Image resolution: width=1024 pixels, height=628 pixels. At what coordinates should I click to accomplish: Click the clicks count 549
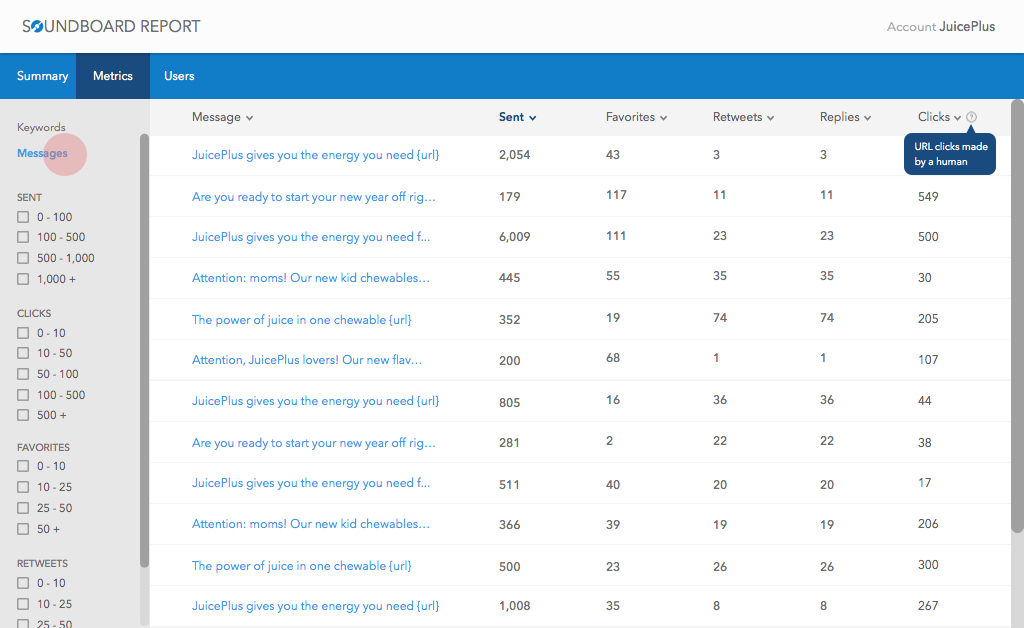pos(928,196)
